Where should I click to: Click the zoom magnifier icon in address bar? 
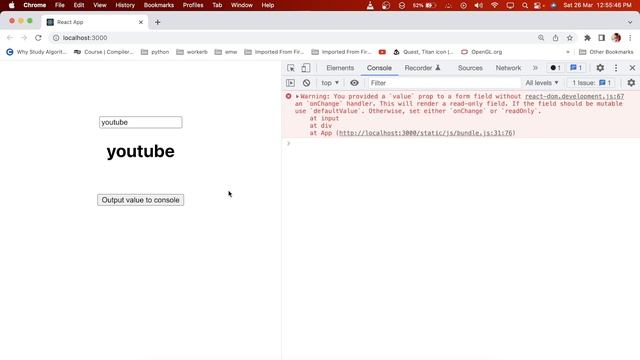tap(541, 38)
